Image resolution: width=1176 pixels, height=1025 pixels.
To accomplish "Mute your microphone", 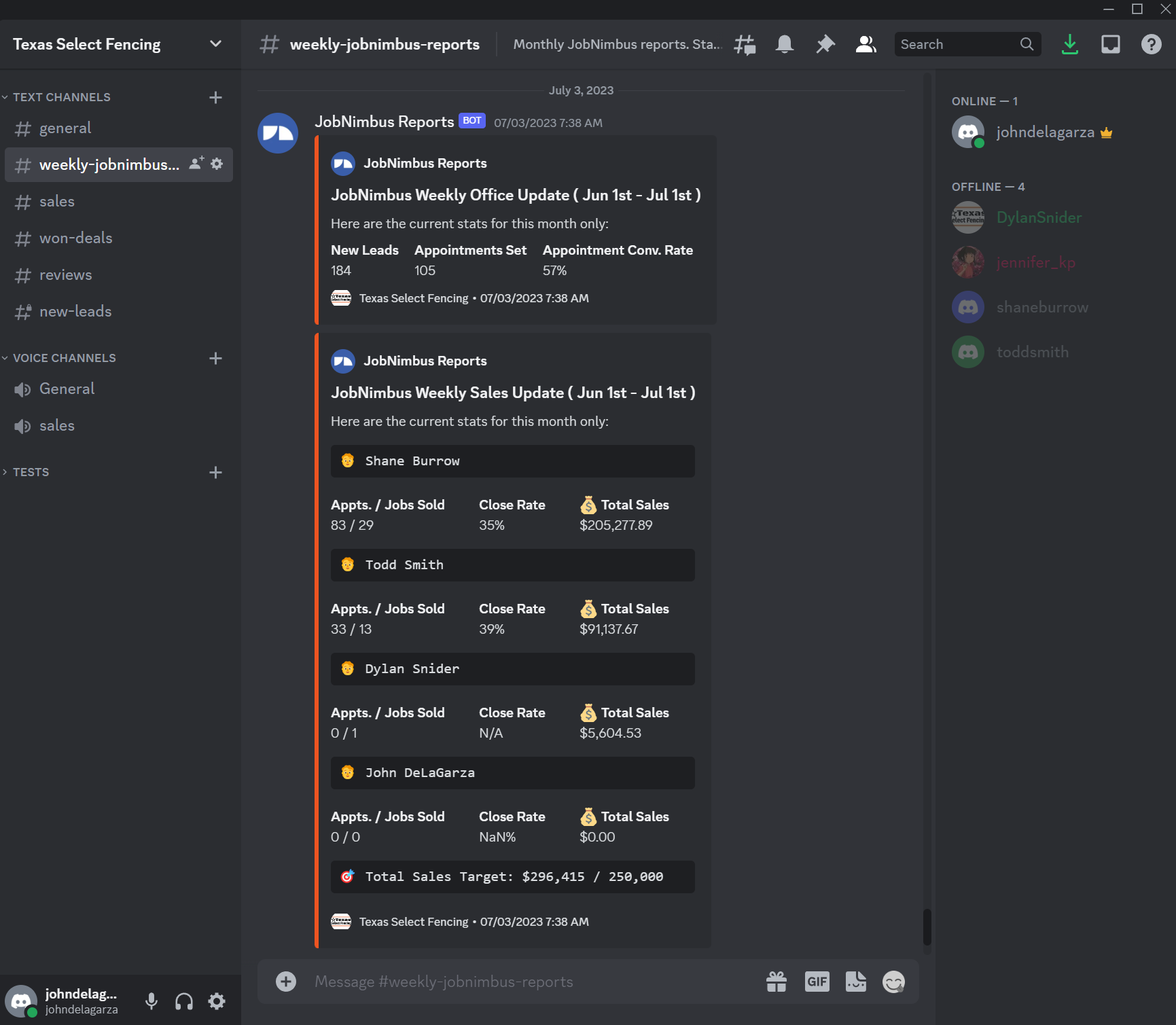I will 151,1001.
